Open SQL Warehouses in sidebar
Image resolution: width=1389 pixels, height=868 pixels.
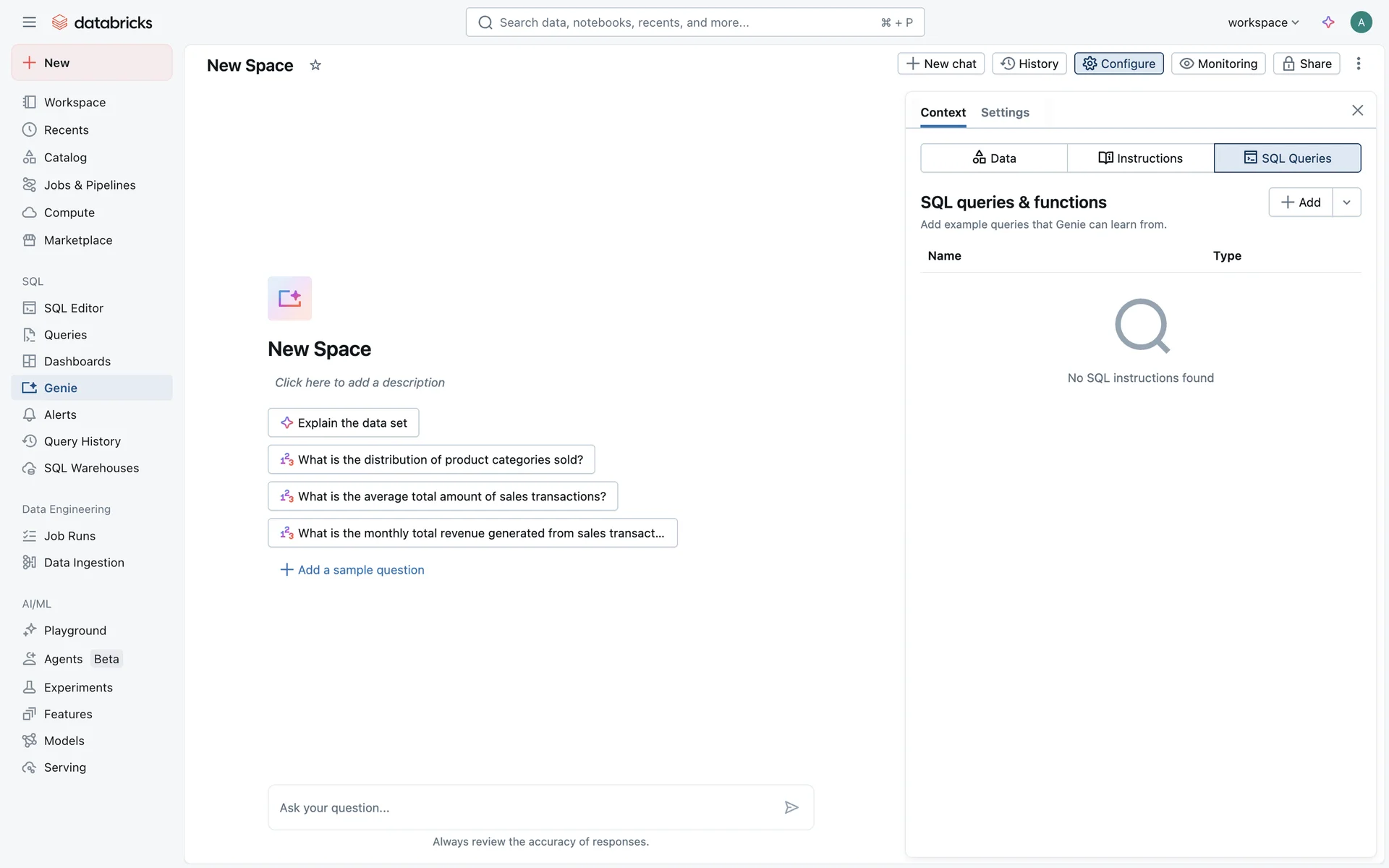91,468
